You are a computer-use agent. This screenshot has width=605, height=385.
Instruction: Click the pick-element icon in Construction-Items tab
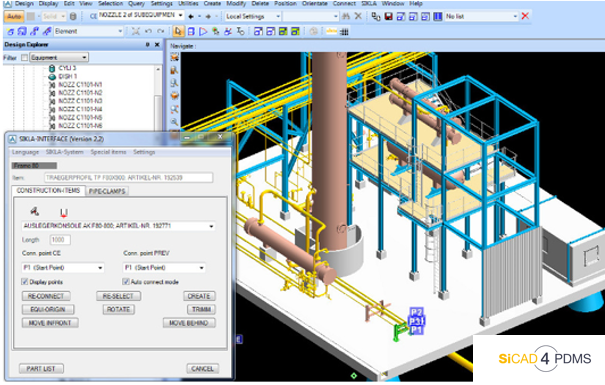pyautogui.click(x=35, y=211)
